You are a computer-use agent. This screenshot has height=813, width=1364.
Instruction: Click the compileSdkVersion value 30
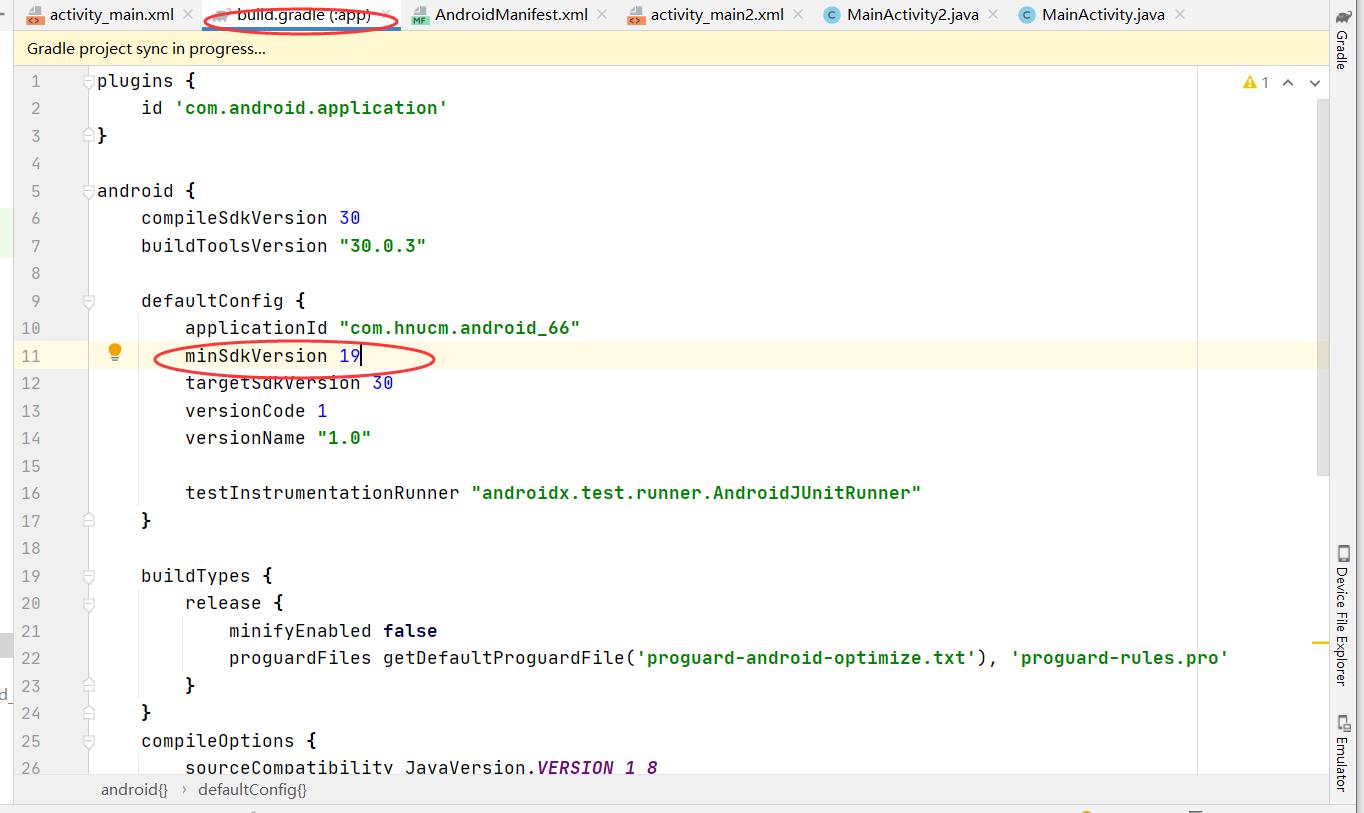coord(349,218)
